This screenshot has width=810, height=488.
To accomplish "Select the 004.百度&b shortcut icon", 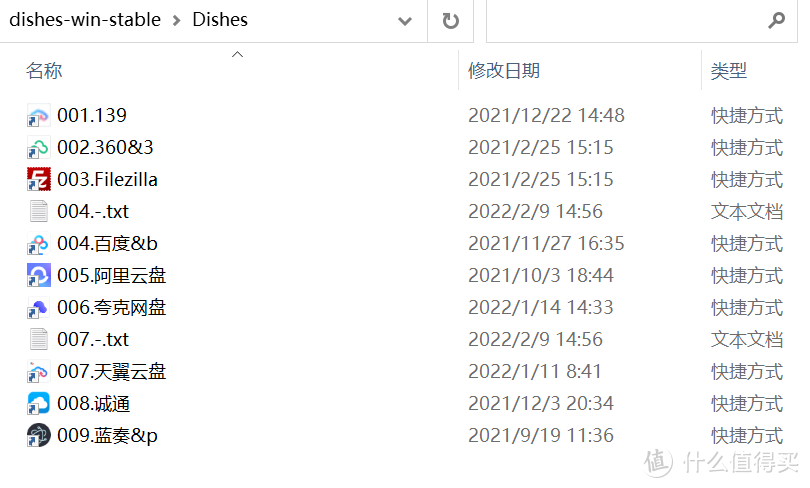I will [38, 244].
